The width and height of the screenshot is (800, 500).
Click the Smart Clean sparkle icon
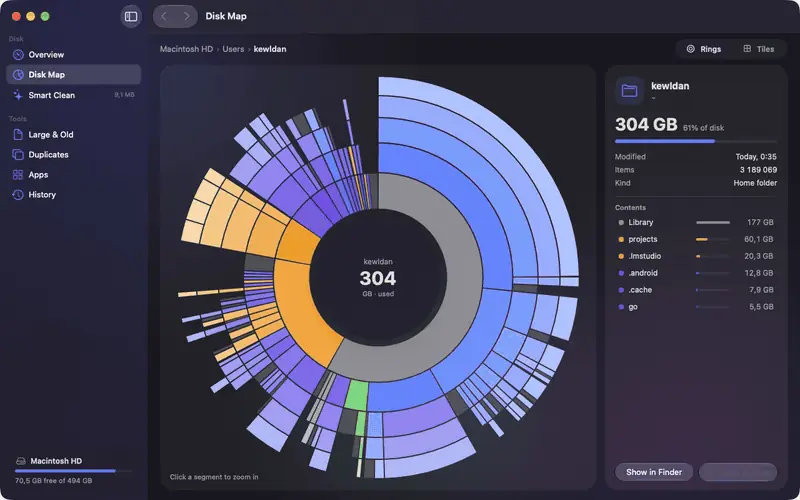click(x=18, y=95)
